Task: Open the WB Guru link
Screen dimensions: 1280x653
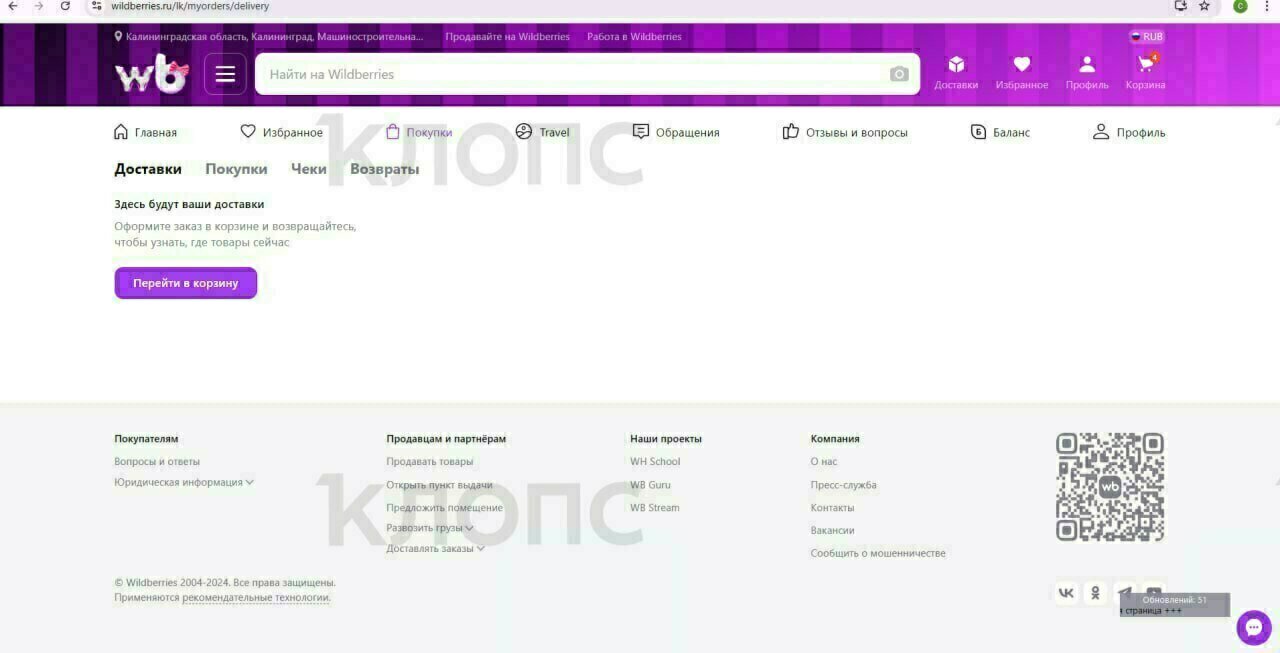Action: point(650,485)
